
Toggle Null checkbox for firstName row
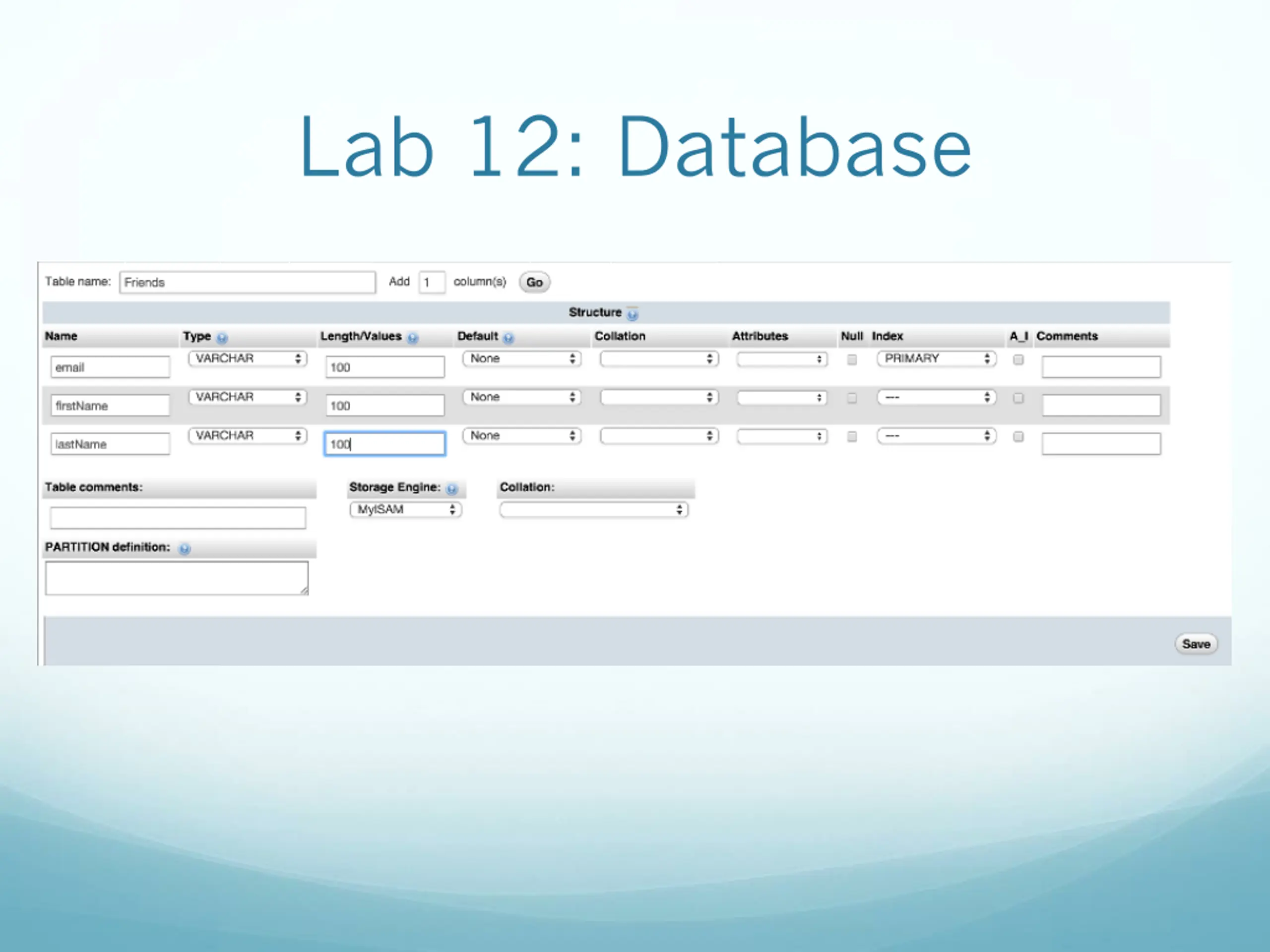coord(852,398)
